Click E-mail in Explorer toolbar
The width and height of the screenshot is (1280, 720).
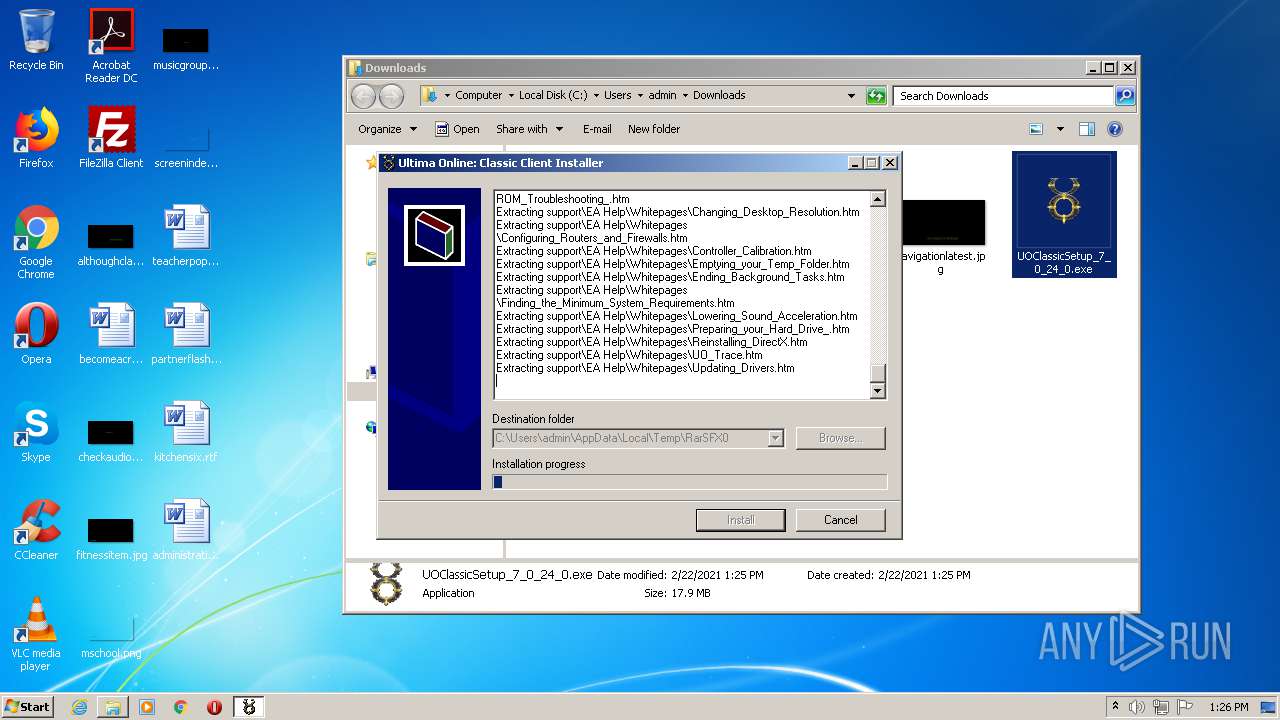[597, 129]
